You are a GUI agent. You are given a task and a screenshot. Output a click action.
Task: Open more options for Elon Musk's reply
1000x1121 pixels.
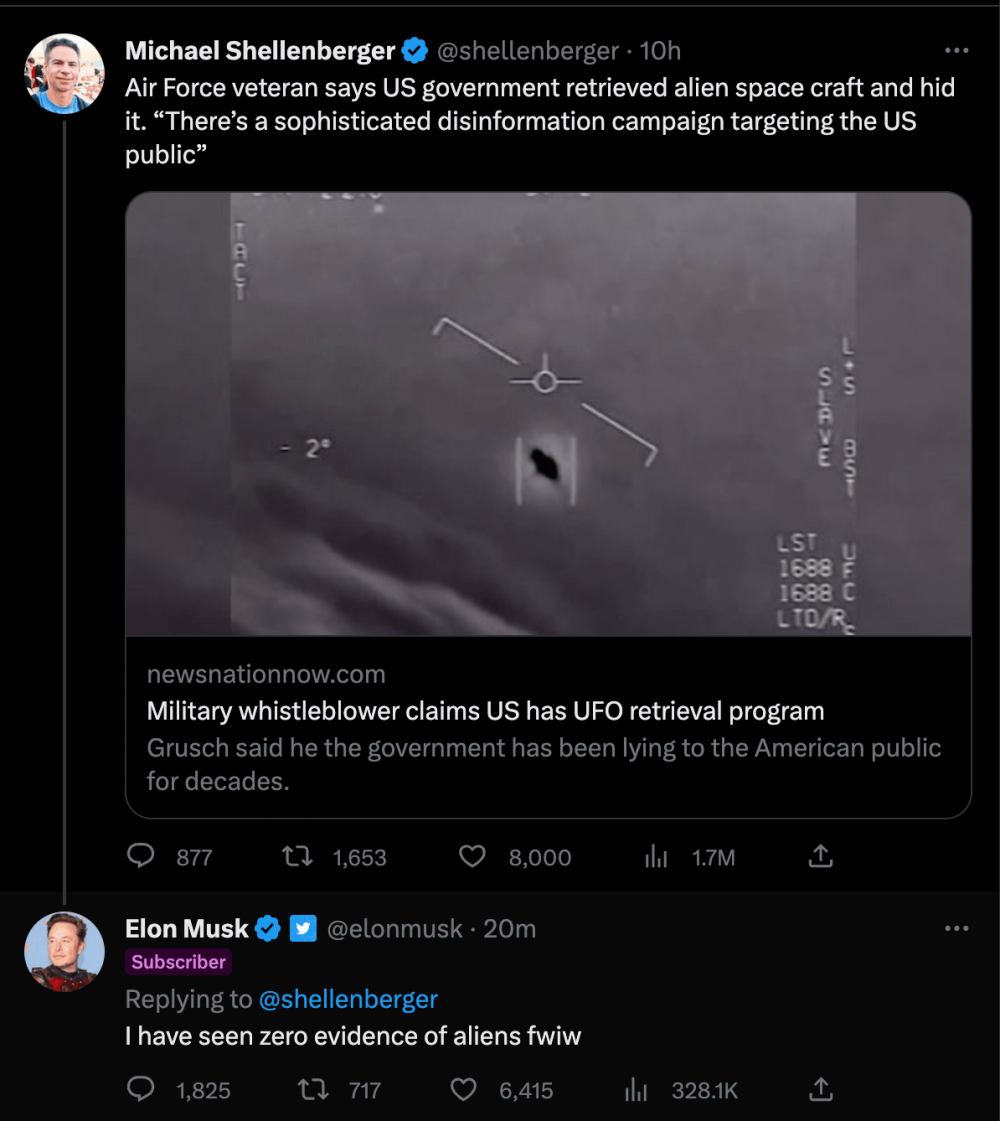click(x=957, y=929)
